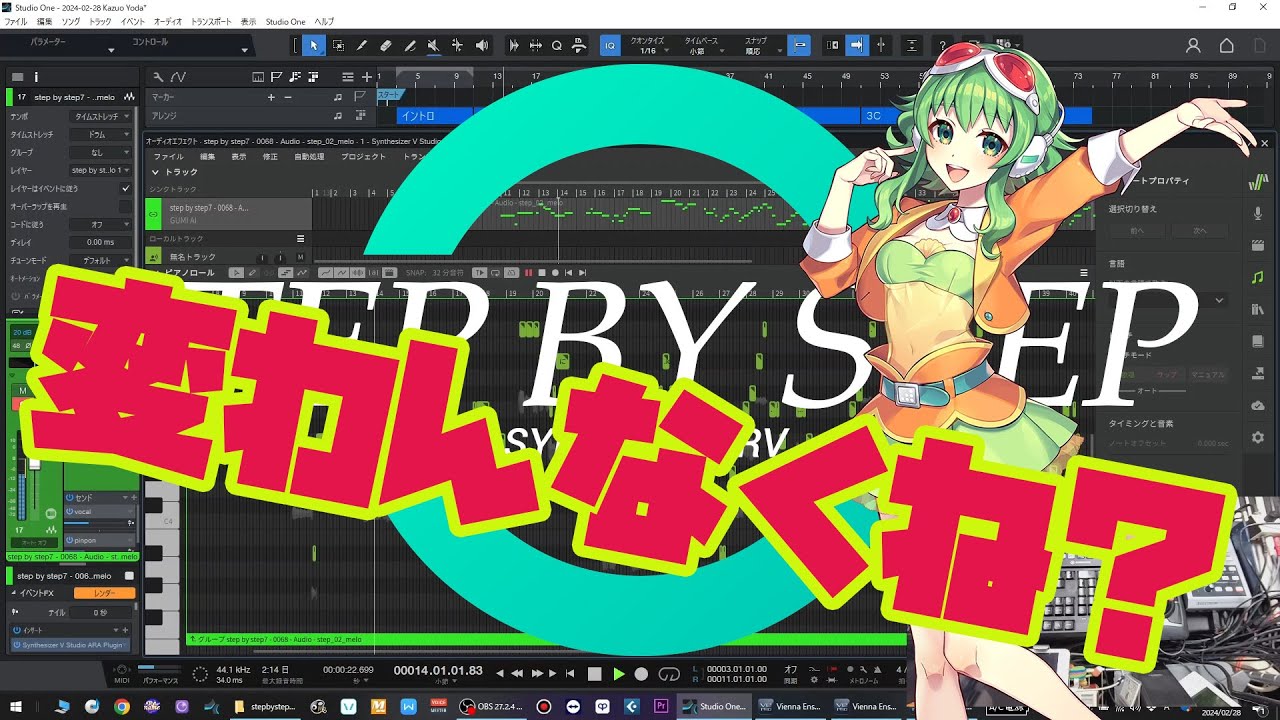
Task: Click the レンダー button
Action: pos(104,593)
